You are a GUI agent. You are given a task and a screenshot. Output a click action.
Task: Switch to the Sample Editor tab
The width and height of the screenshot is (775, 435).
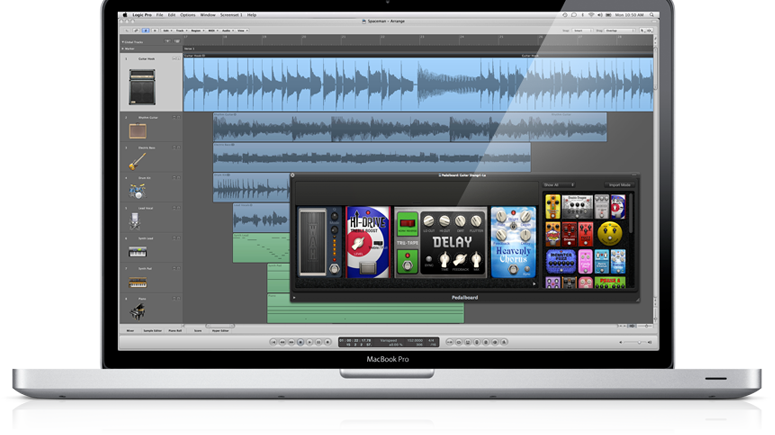(152, 331)
